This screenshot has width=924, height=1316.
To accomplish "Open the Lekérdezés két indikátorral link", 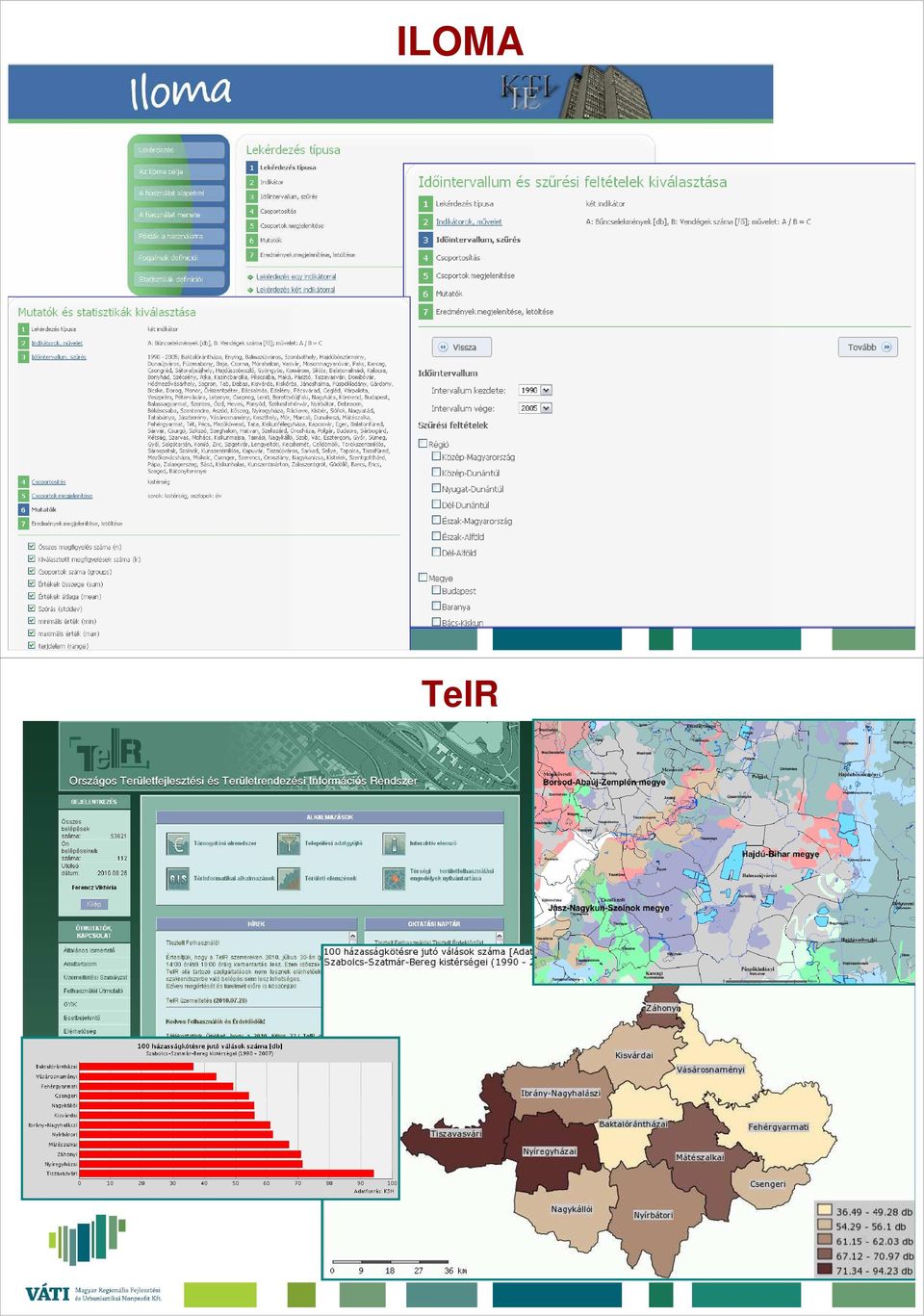I will [x=295, y=290].
